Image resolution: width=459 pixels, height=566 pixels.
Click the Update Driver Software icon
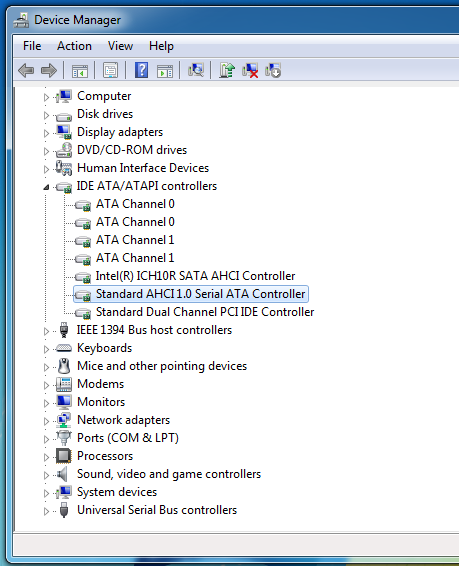click(x=227, y=70)
